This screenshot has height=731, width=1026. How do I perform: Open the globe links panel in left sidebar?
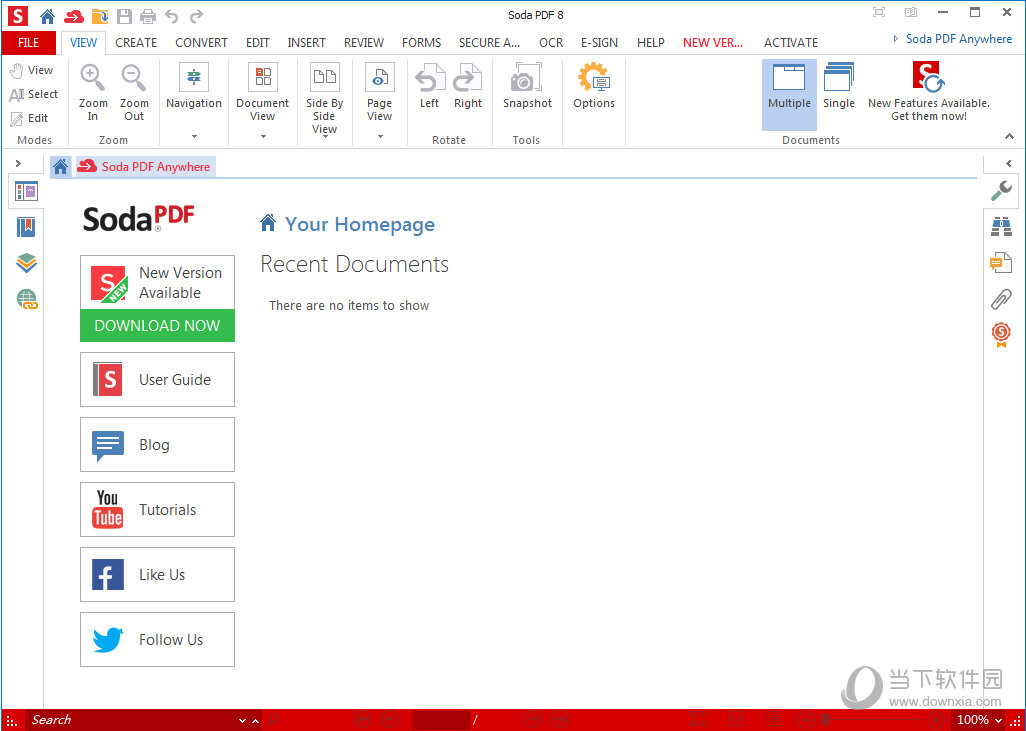(27, 299)
